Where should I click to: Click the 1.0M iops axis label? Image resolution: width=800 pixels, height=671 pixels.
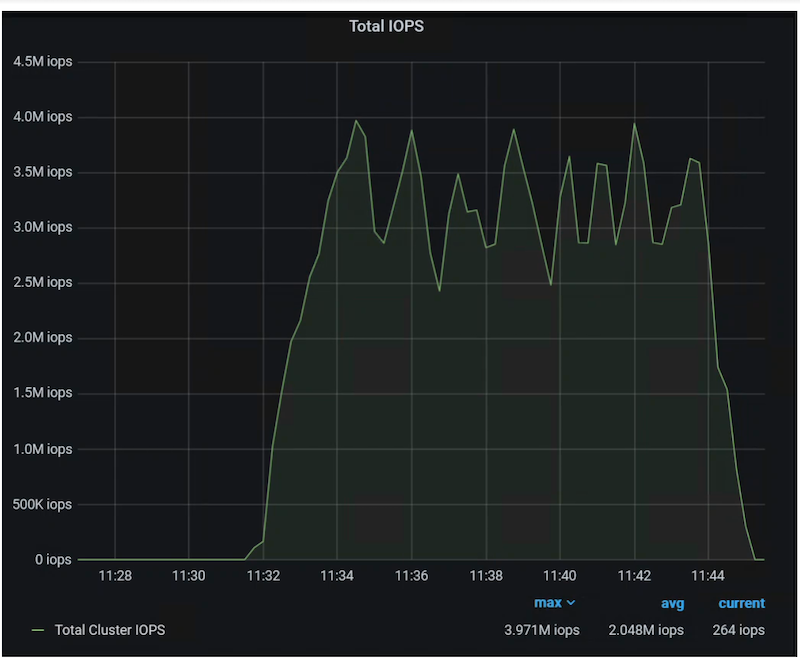(43, 449)
